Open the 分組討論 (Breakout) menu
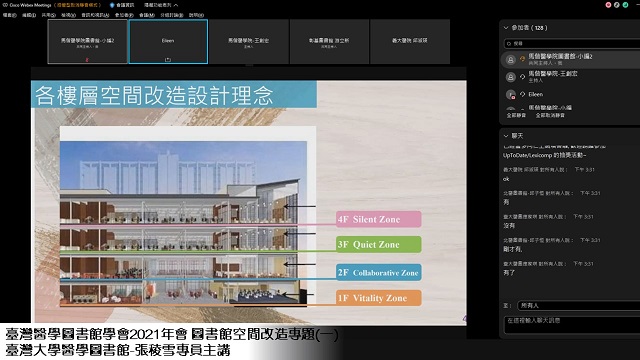Screen dimensions: 640x360 (172, 15)
